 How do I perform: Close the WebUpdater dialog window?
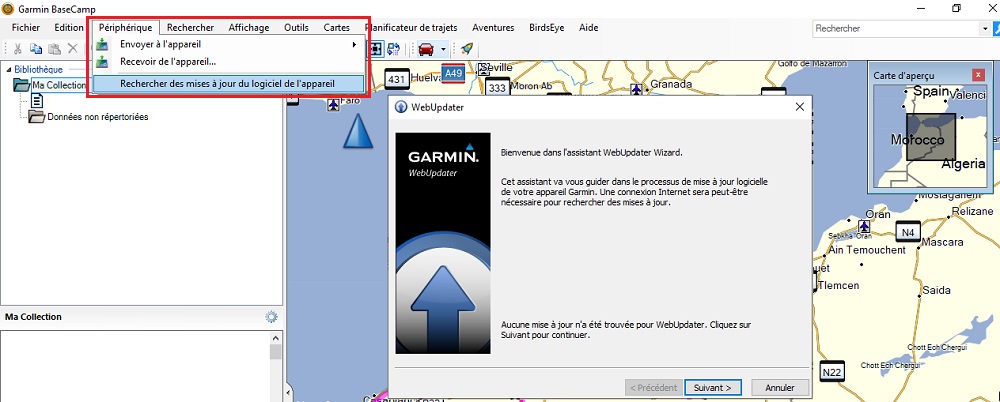pos(799,107)
